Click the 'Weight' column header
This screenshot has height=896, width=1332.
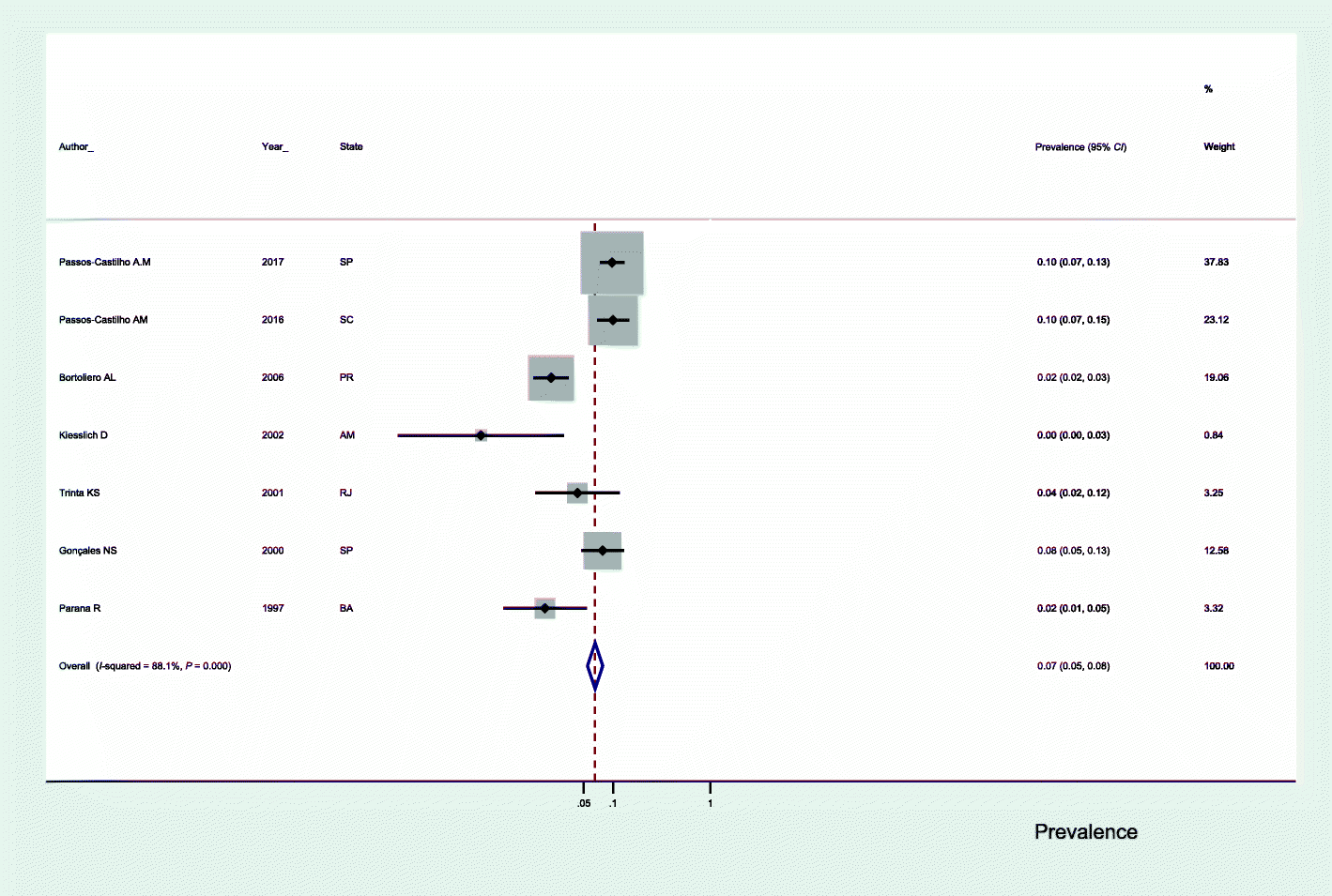click(x=1219, y=147)
